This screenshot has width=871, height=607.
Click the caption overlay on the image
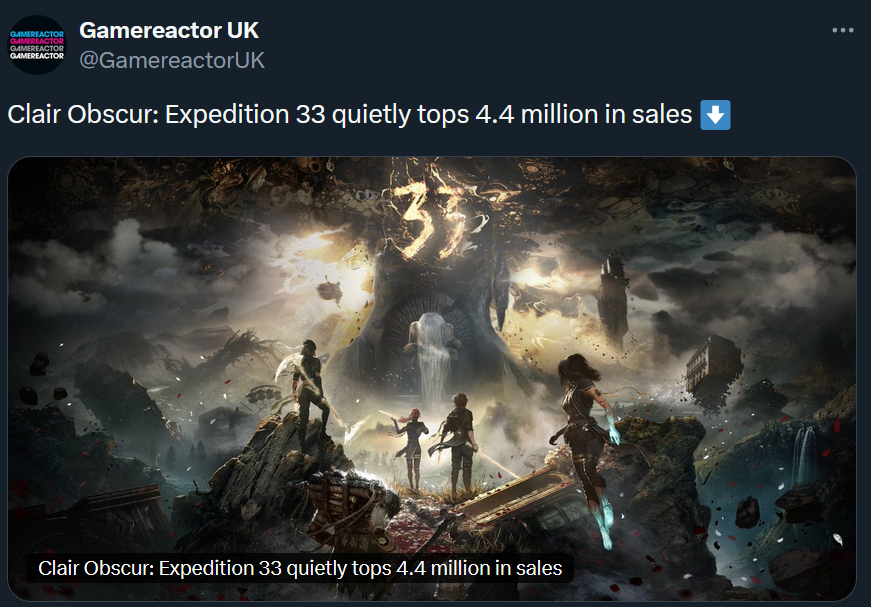tap(300, 568)
